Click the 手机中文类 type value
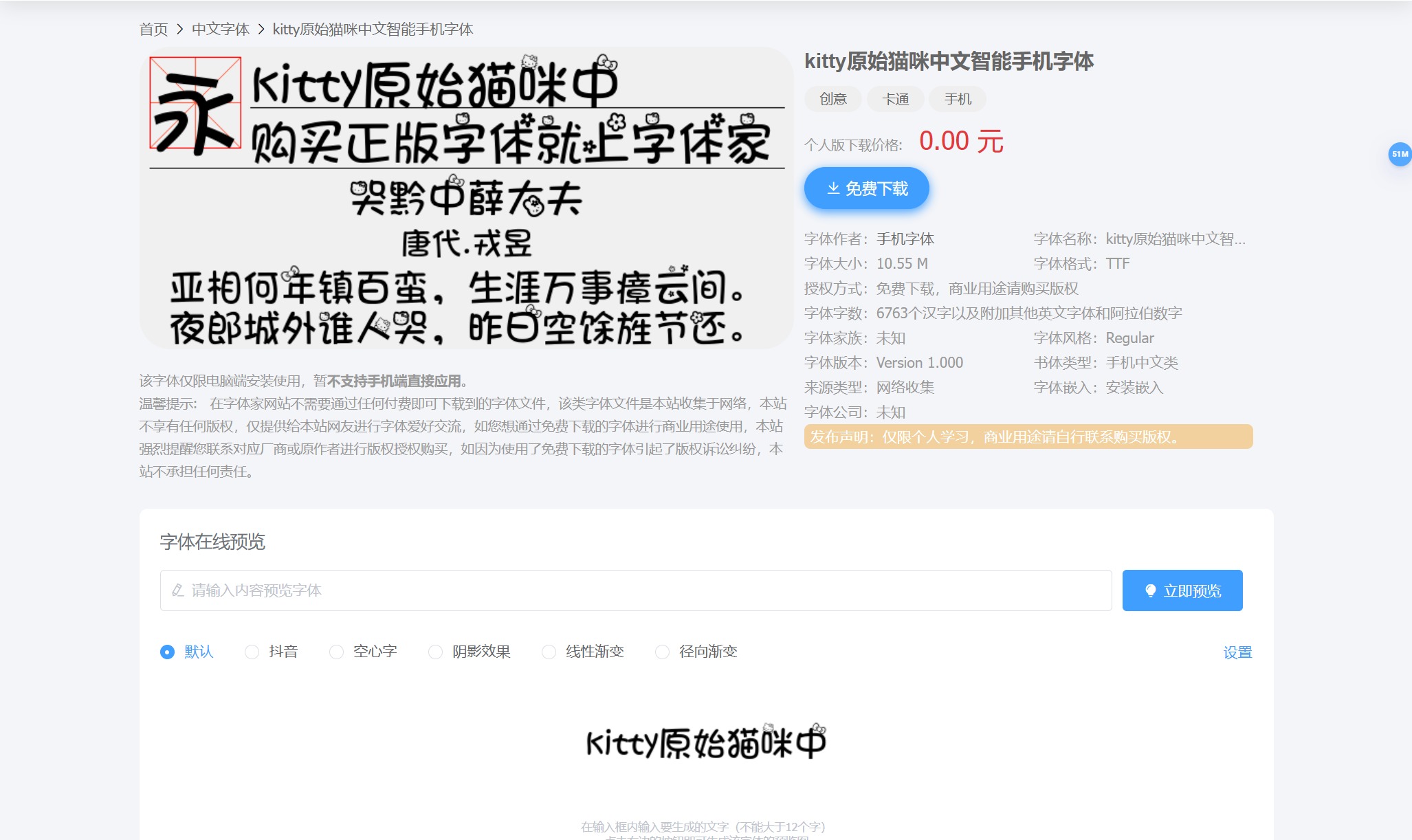Image resolution: width=1412 pixels, height=840 pixels. click(x=1142, y=363)
